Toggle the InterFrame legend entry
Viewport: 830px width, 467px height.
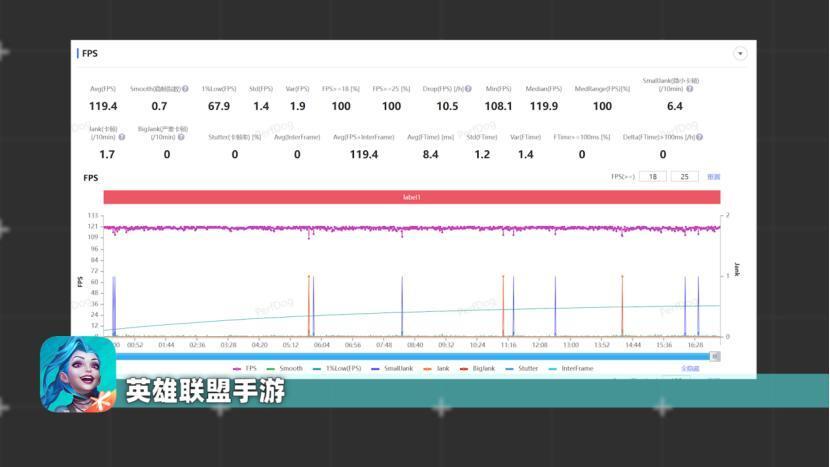click(571, 369)
